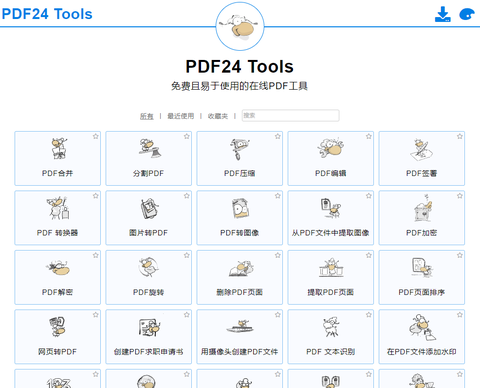This screenshot has width=480, height=388.
Task: Favorite the PDF编辑 tool with its star
Action: [x=369, y=136]
